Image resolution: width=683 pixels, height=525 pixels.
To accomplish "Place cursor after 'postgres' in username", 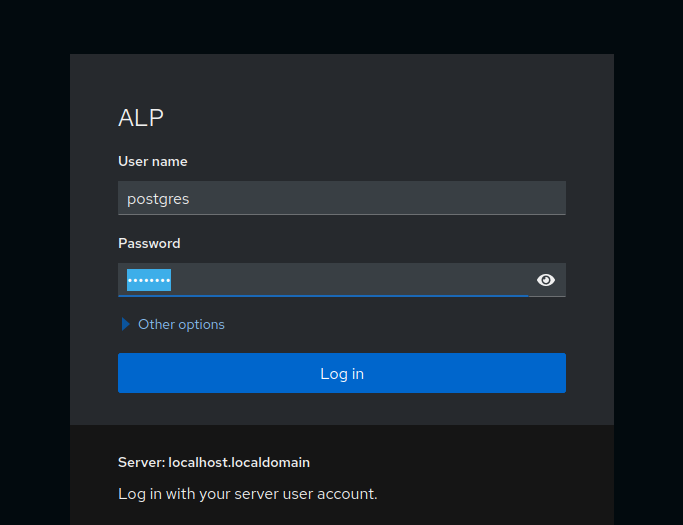I will (190, 199).
